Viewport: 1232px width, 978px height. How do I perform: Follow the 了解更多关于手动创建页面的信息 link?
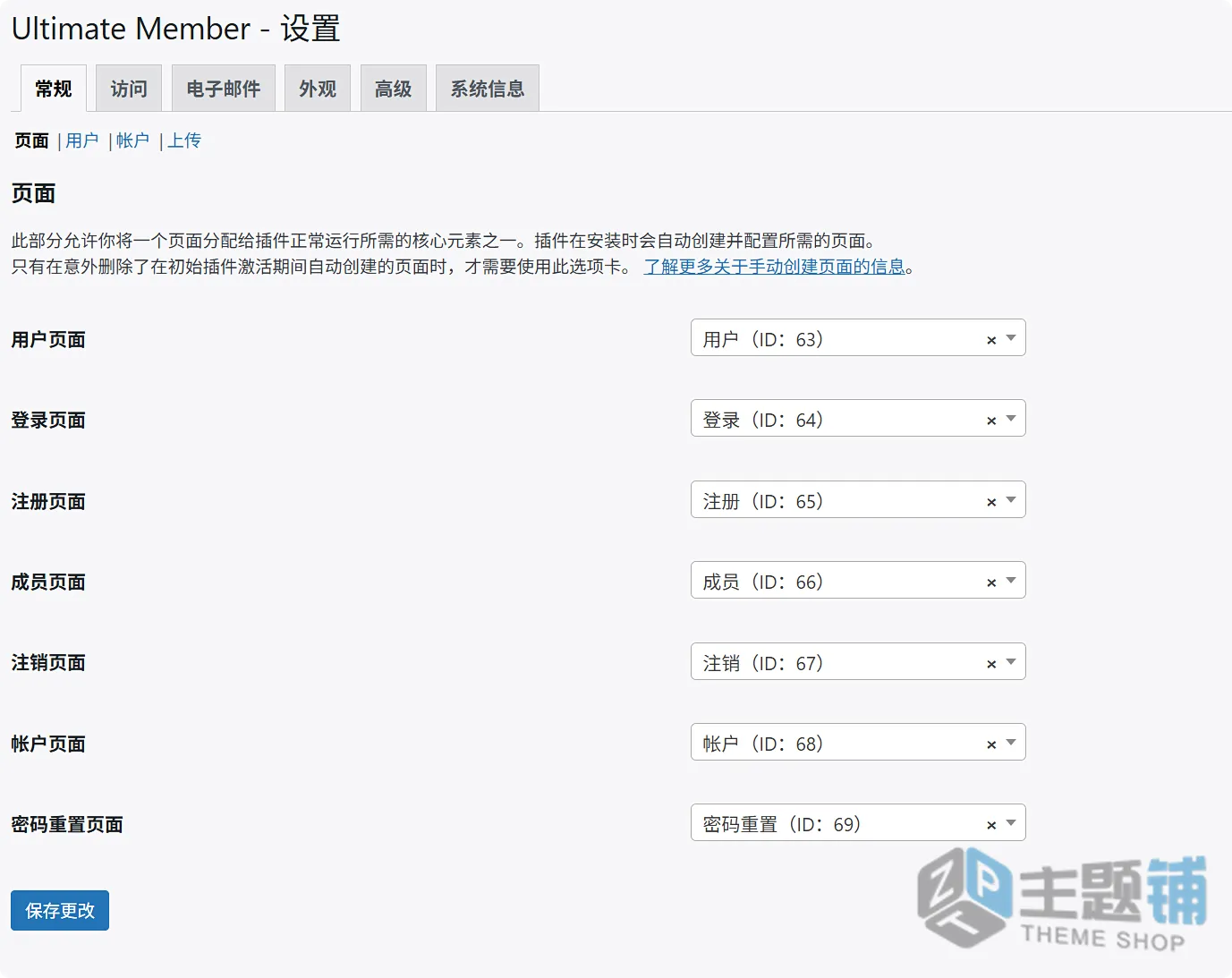(x=775, y=267)
